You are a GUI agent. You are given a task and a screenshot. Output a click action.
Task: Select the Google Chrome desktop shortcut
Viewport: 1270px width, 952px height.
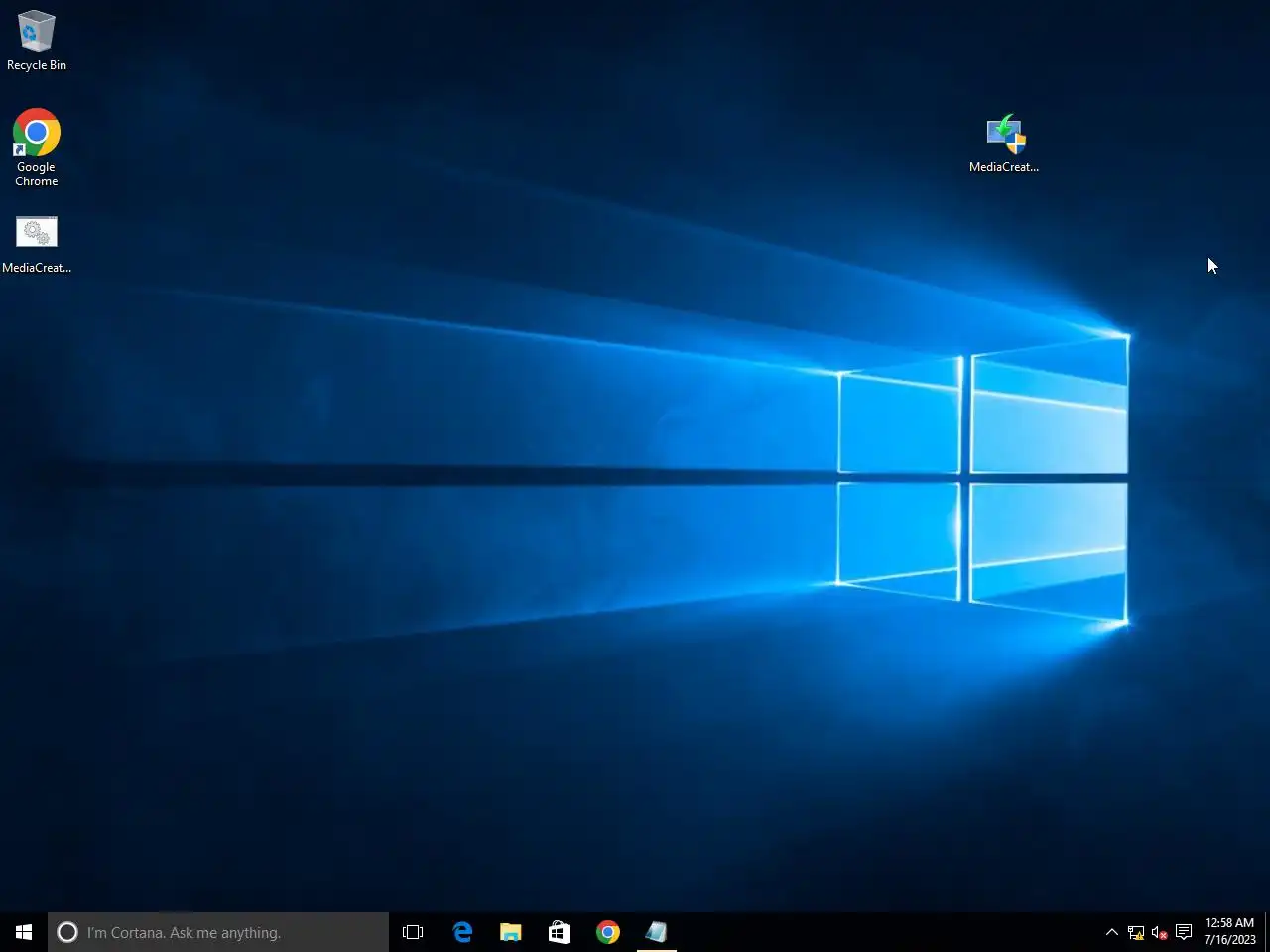(37, 148)
